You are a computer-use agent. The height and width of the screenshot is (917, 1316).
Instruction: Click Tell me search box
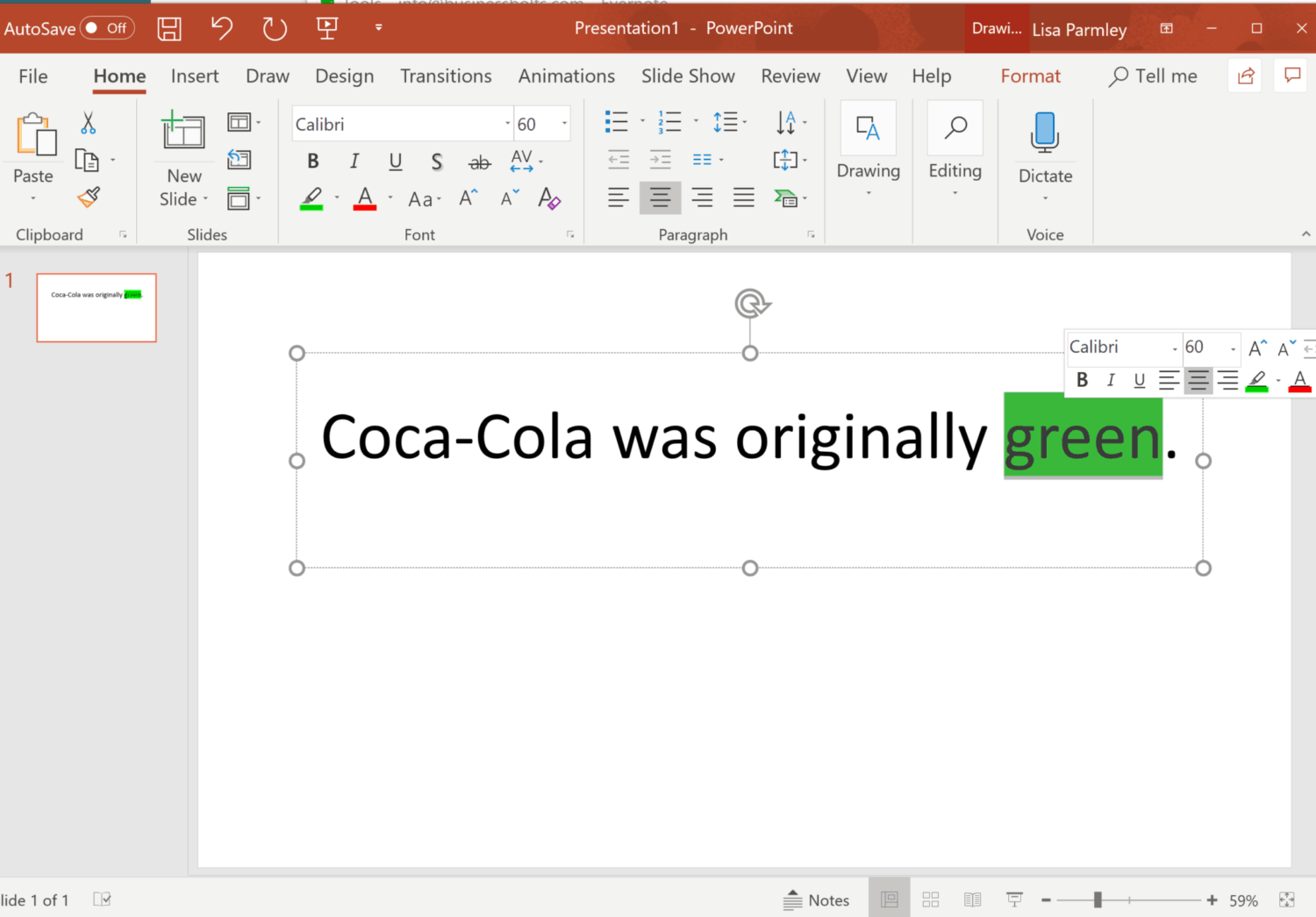[x=1153, y=76]
